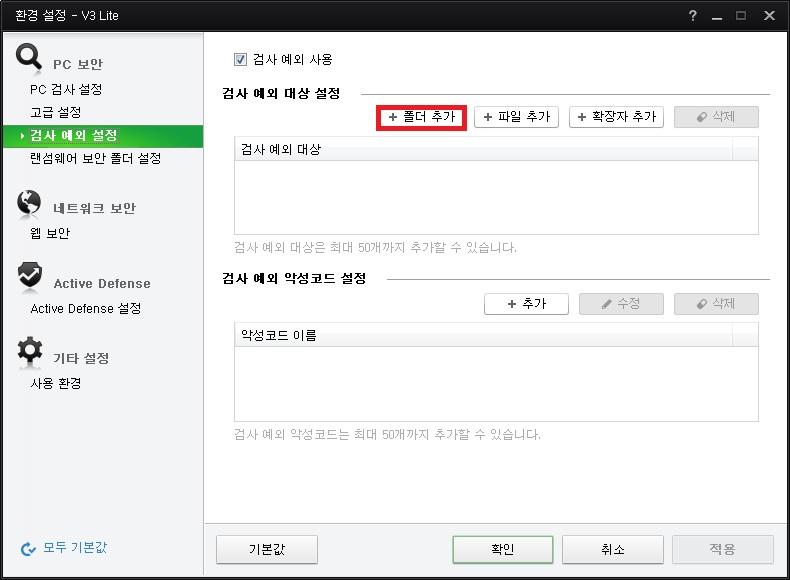Screen dimensions: 790x580
Task: Uncheck the 검사 예외 사용 checkbox
Action: click(x=240, y=60)
